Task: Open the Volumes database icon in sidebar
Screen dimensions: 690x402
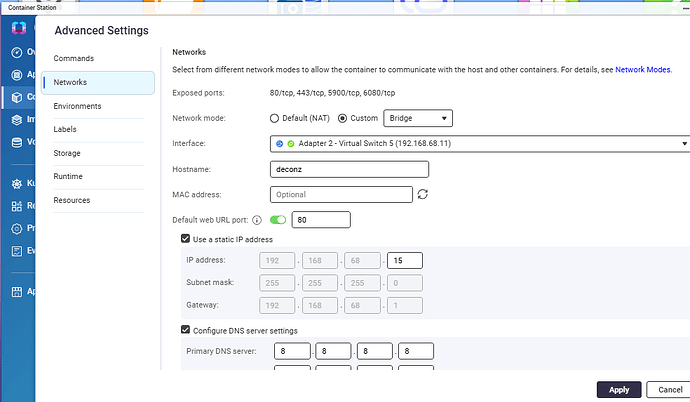Action: coord(15,142)
